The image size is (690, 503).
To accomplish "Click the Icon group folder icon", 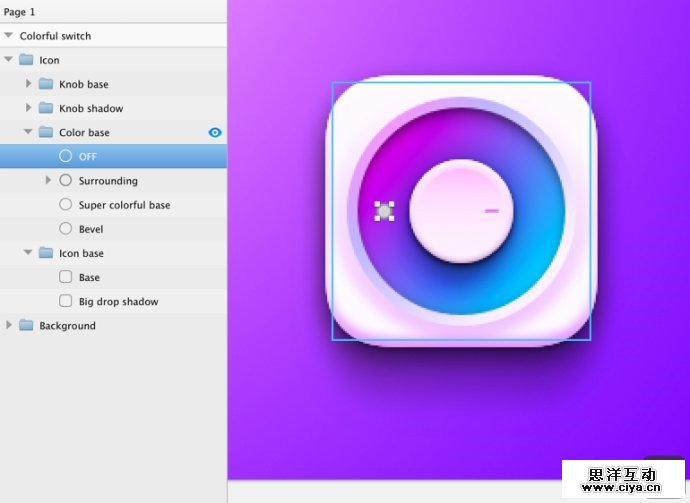I will click(x=26, y=60).
